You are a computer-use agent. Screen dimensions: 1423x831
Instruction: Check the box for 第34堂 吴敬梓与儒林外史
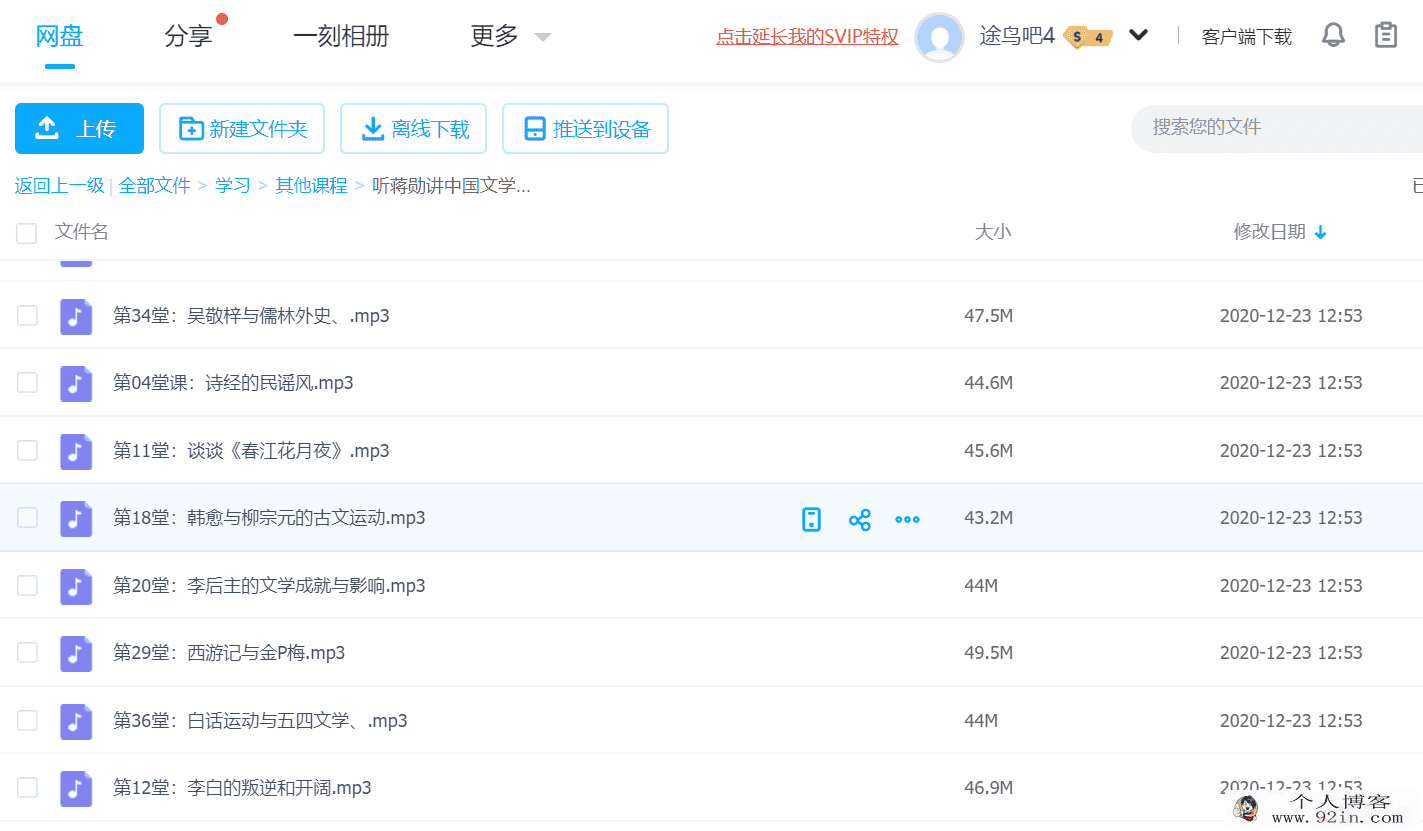pos(27,316)
